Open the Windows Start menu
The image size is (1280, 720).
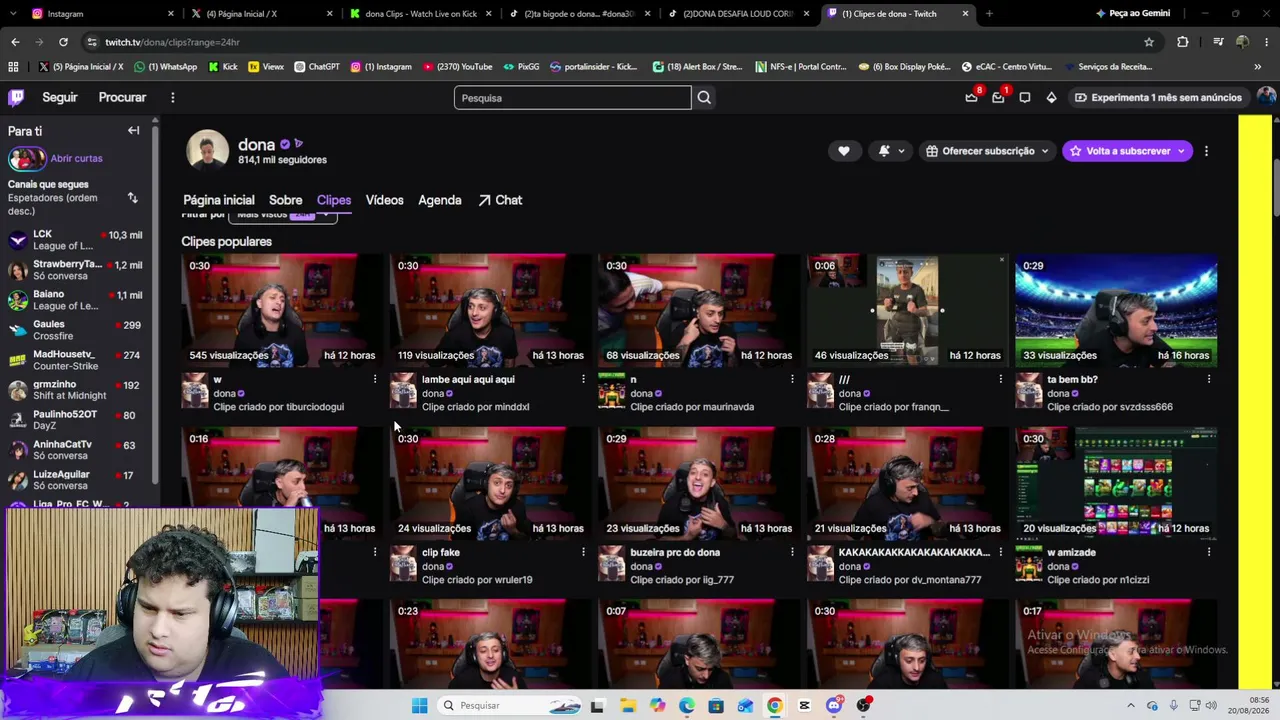[x=420, y=705]
